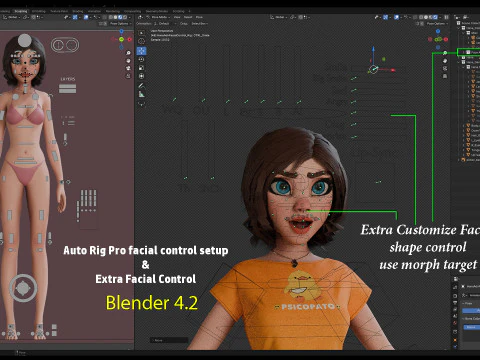Toggle snapping in picker viewport header

[33, 17]
